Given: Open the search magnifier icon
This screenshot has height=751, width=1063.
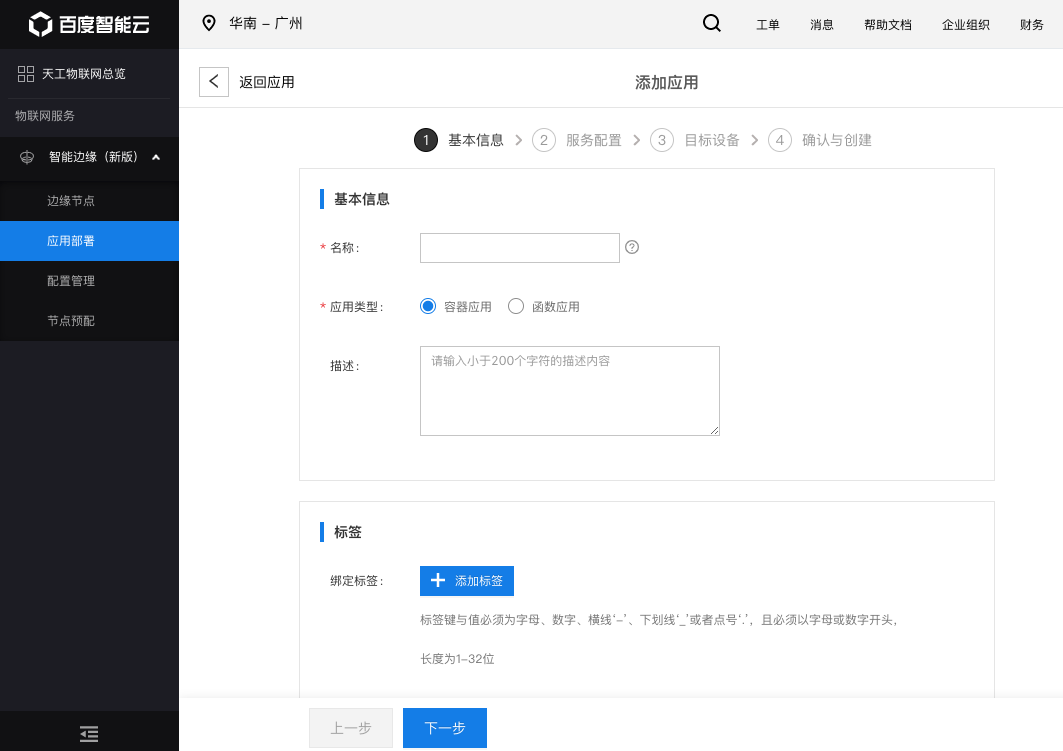Looking at the screenshot, I should point(712,23).
